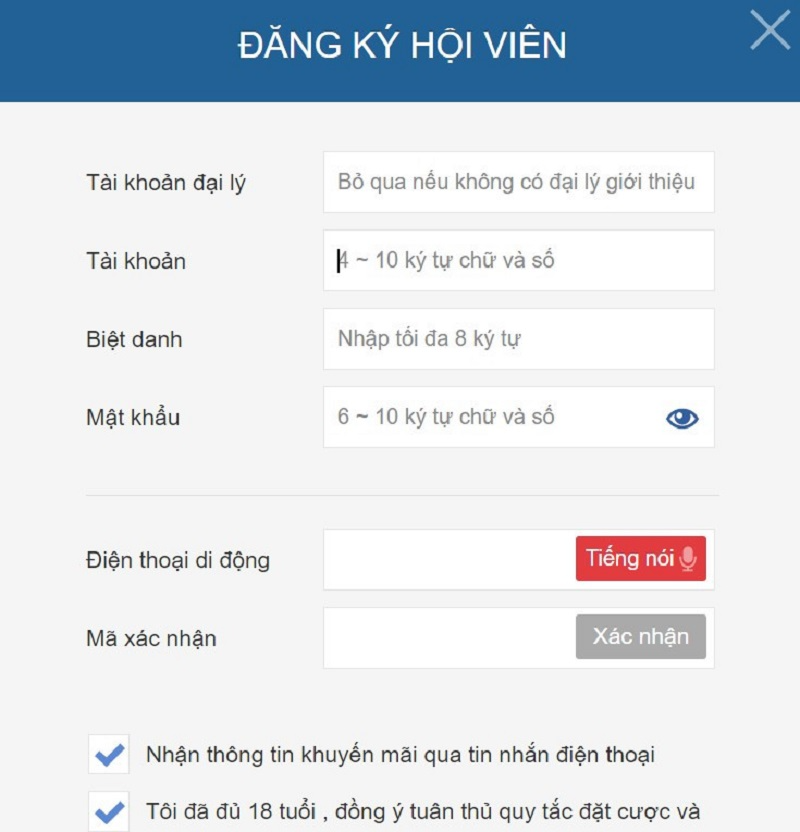
Task: Click the ĐĂNG KÝ HỘI VIÊN title bar
Action: point(400,44)
